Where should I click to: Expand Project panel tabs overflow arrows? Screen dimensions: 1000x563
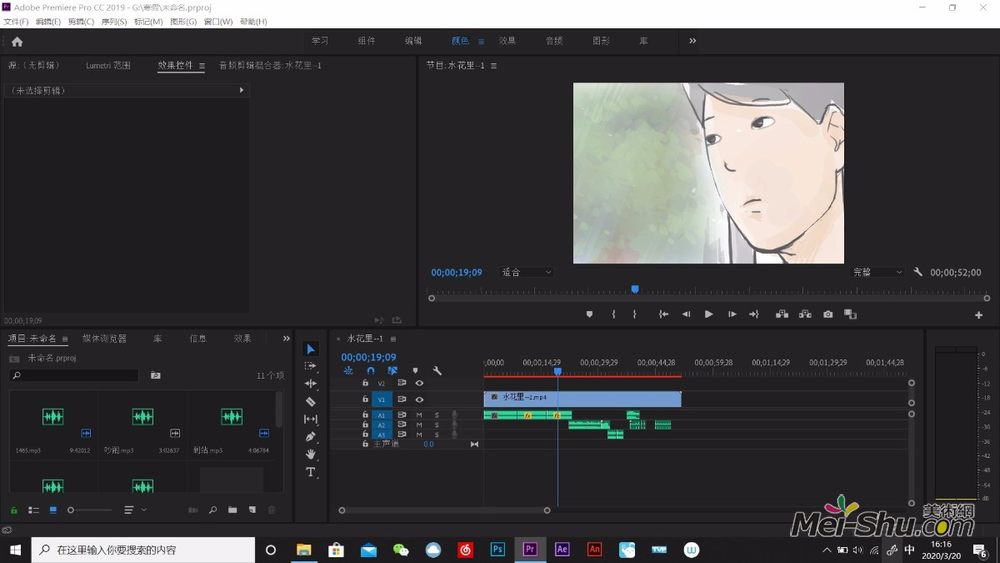pos(286,339)
